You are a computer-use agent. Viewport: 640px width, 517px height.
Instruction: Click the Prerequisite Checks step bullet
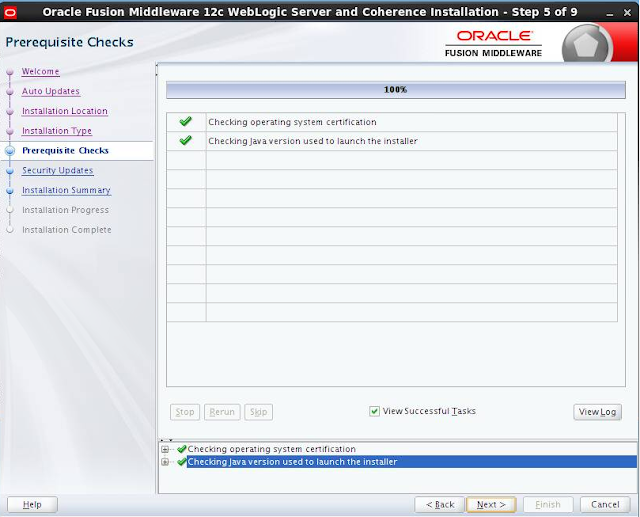[10, 151]
